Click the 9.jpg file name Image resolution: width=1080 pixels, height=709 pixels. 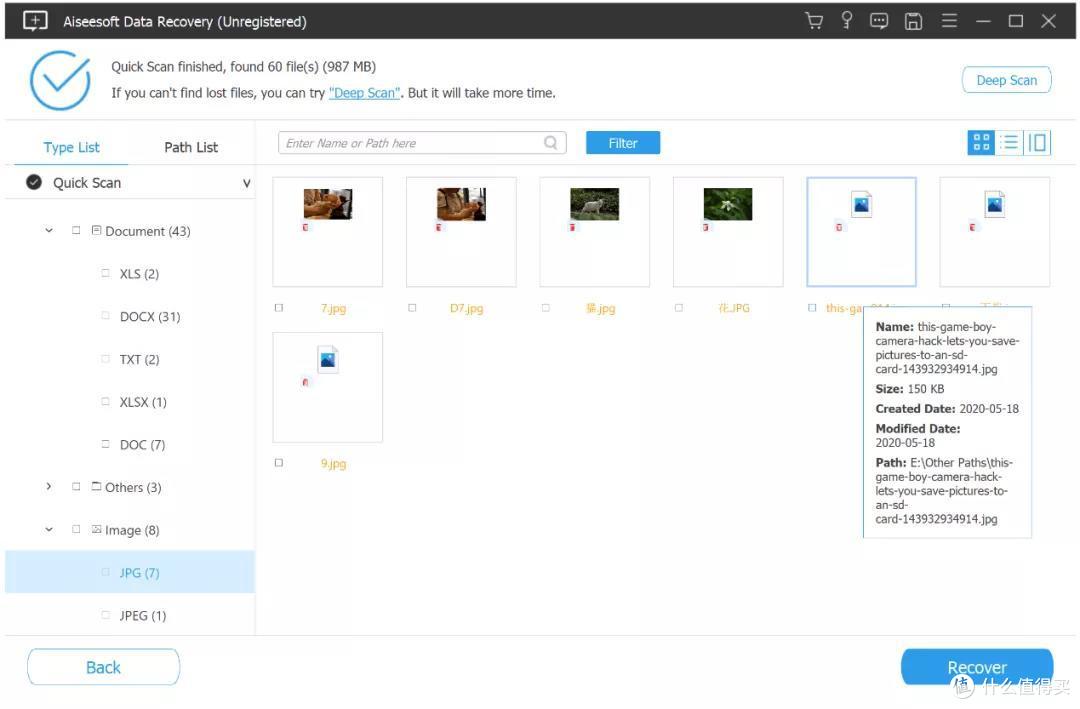pyautogui.click(x=333, y=463)
